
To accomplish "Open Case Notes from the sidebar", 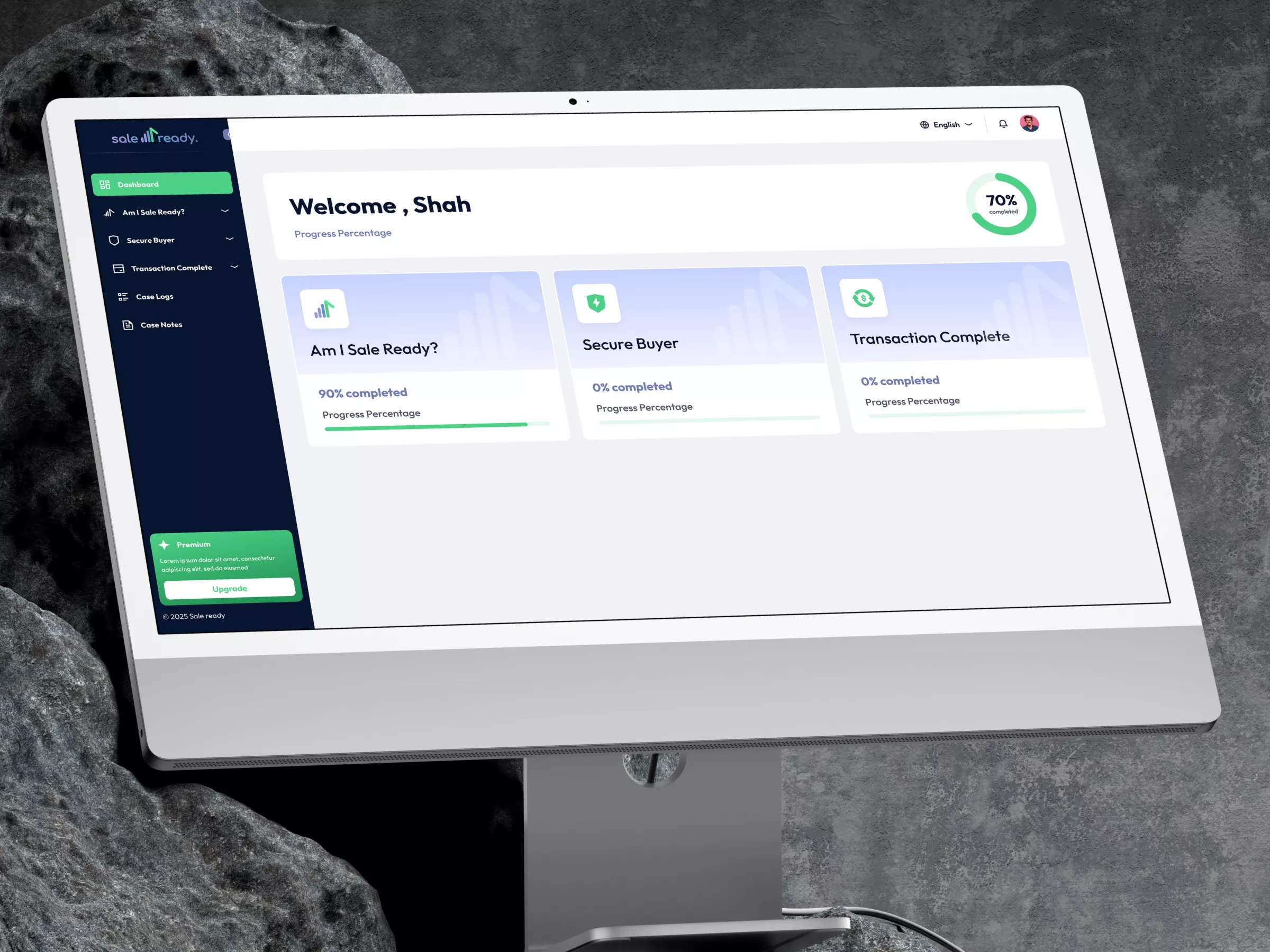I will pos(161,324).
